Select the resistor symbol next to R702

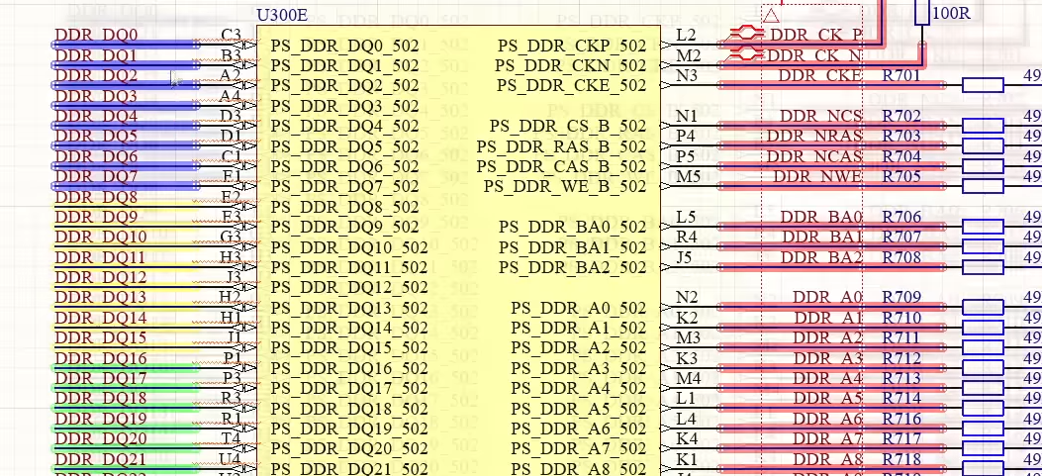point(982,125)
